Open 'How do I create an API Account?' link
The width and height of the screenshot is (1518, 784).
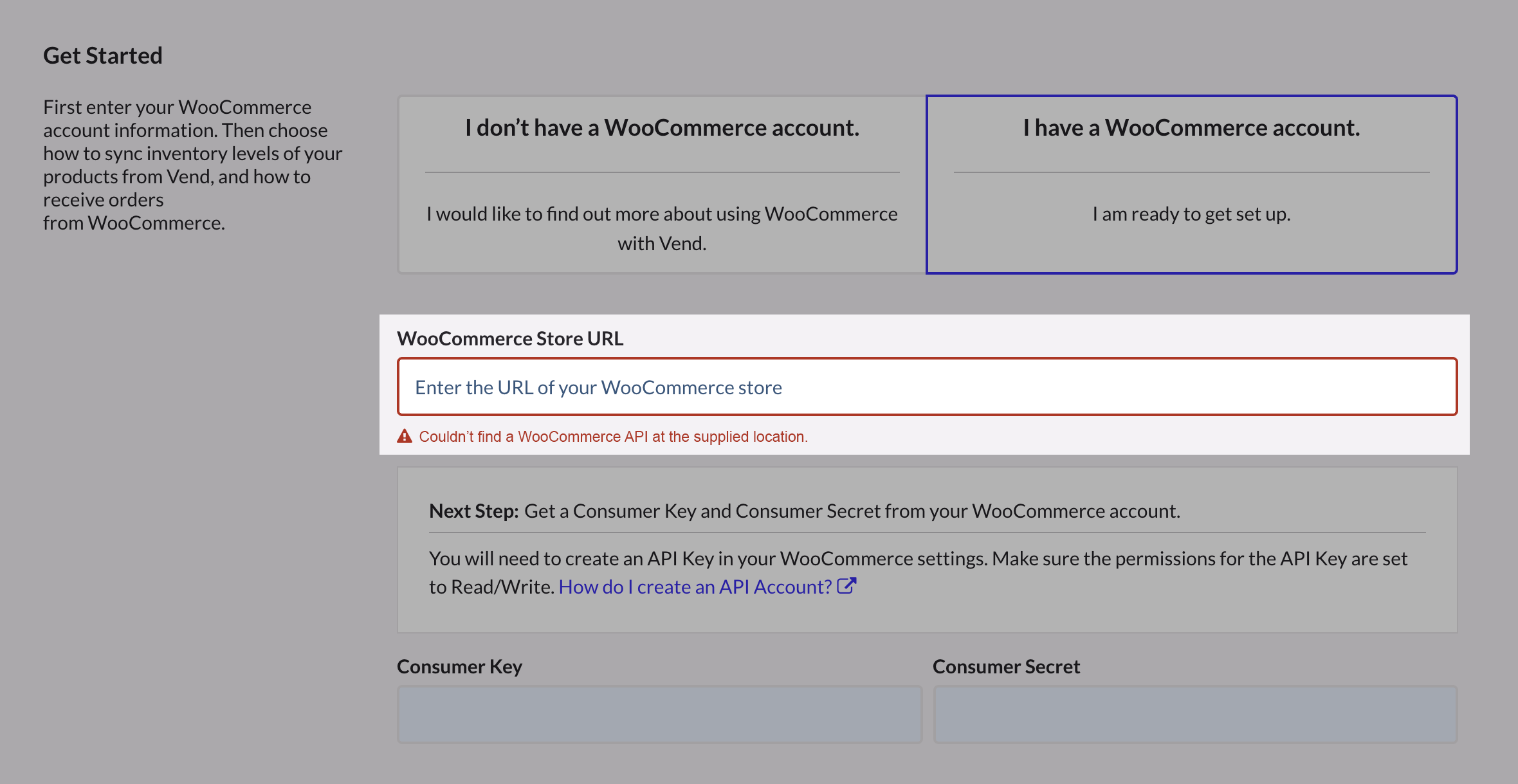pyautogui.click(x=695, y=587)
